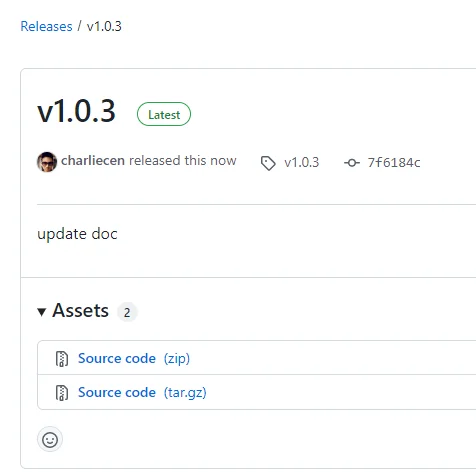Click the 'update doc' release description text
Viewport: 476px width, 472px height.
click(x=77, y=234)
